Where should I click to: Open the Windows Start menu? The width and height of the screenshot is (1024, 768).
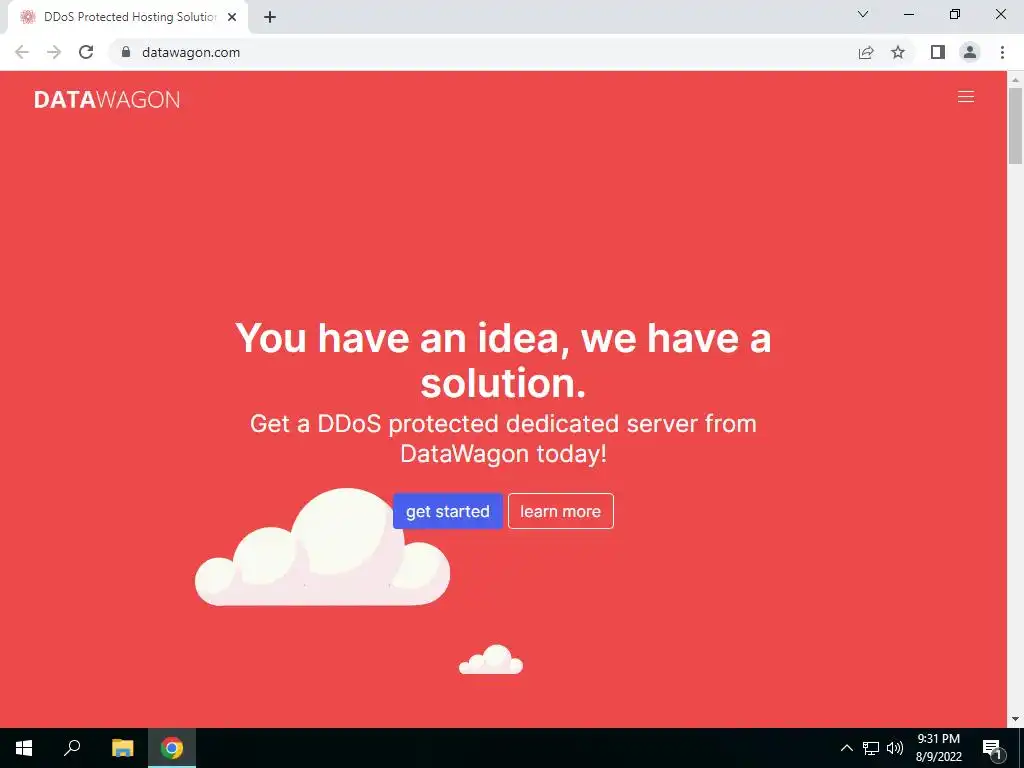24,748
